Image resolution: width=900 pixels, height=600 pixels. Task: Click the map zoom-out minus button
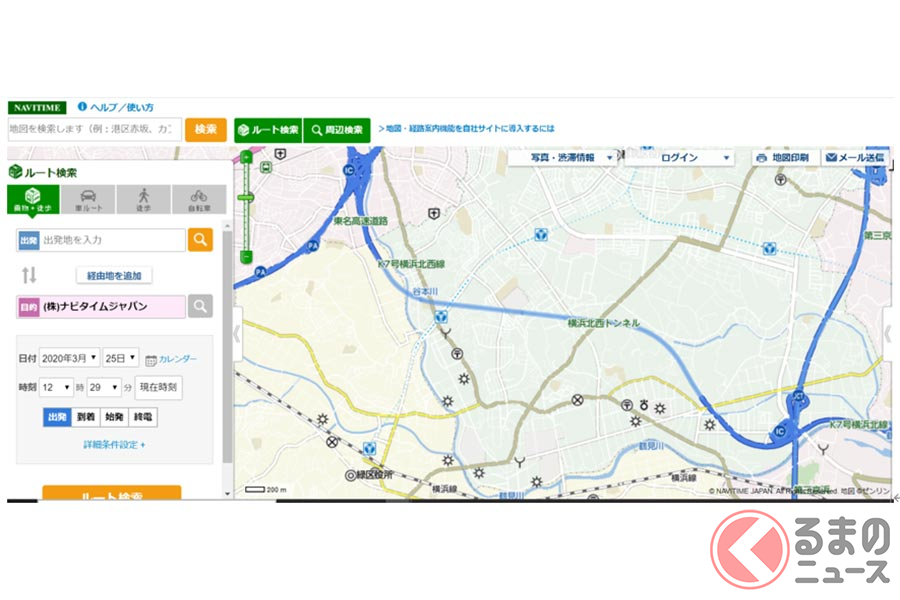[x=246, y=256]
